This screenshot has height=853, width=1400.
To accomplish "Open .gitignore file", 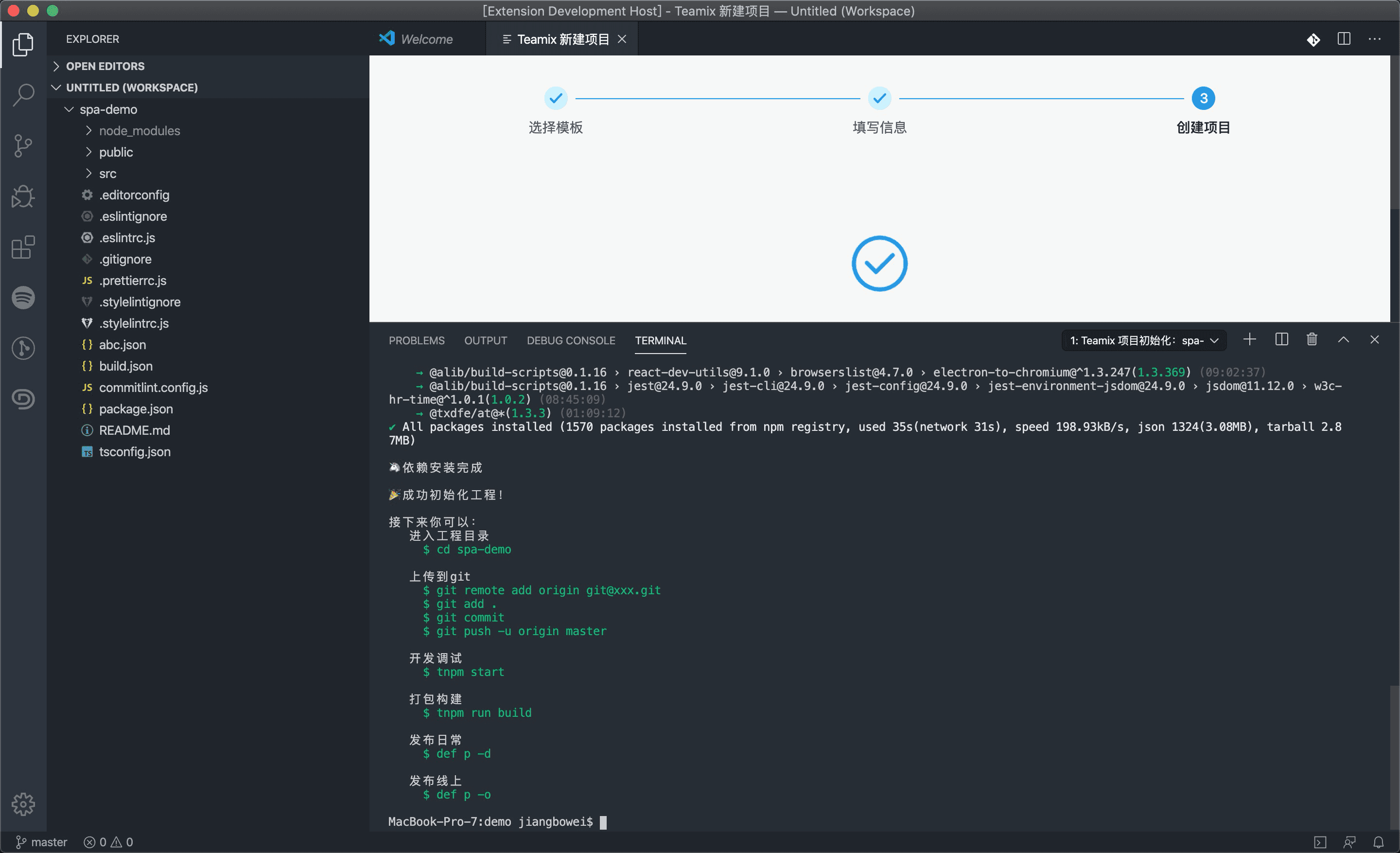I will pos(208,259).
